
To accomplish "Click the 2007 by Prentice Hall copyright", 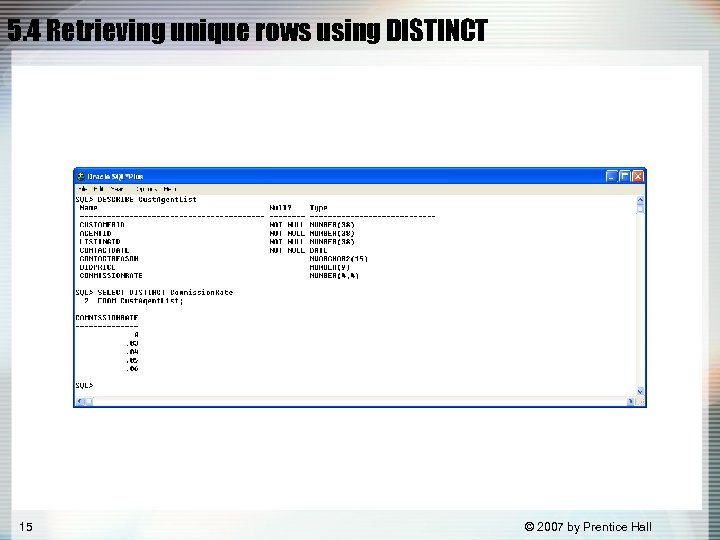I will click(588, 527).
